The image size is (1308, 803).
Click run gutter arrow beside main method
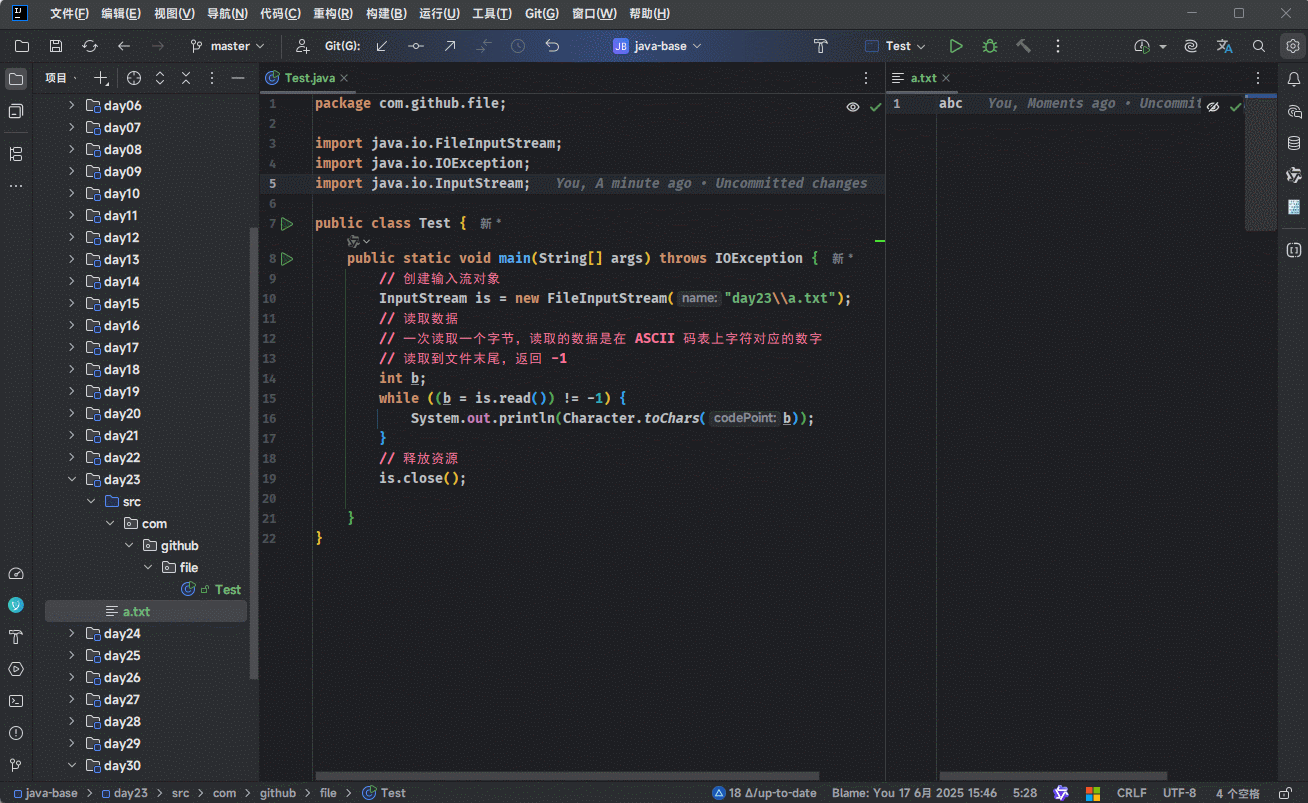click(287, 259)
